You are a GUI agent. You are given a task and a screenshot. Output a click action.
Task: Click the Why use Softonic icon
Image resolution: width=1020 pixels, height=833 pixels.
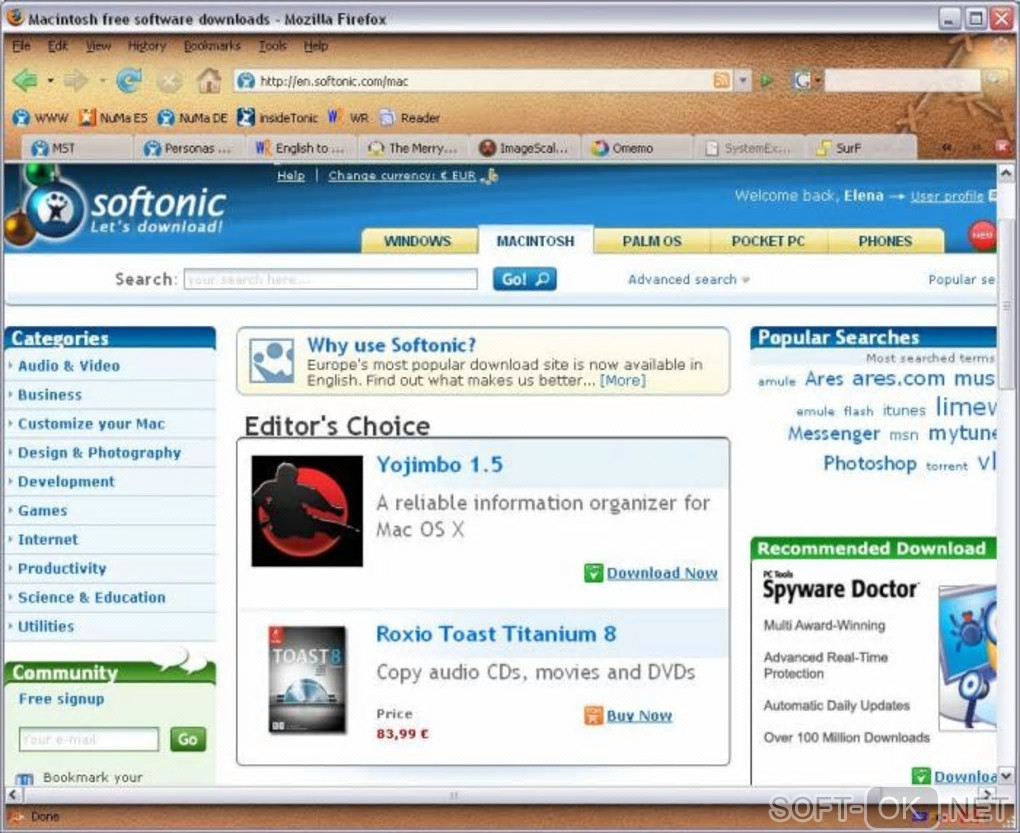(271, 360)
